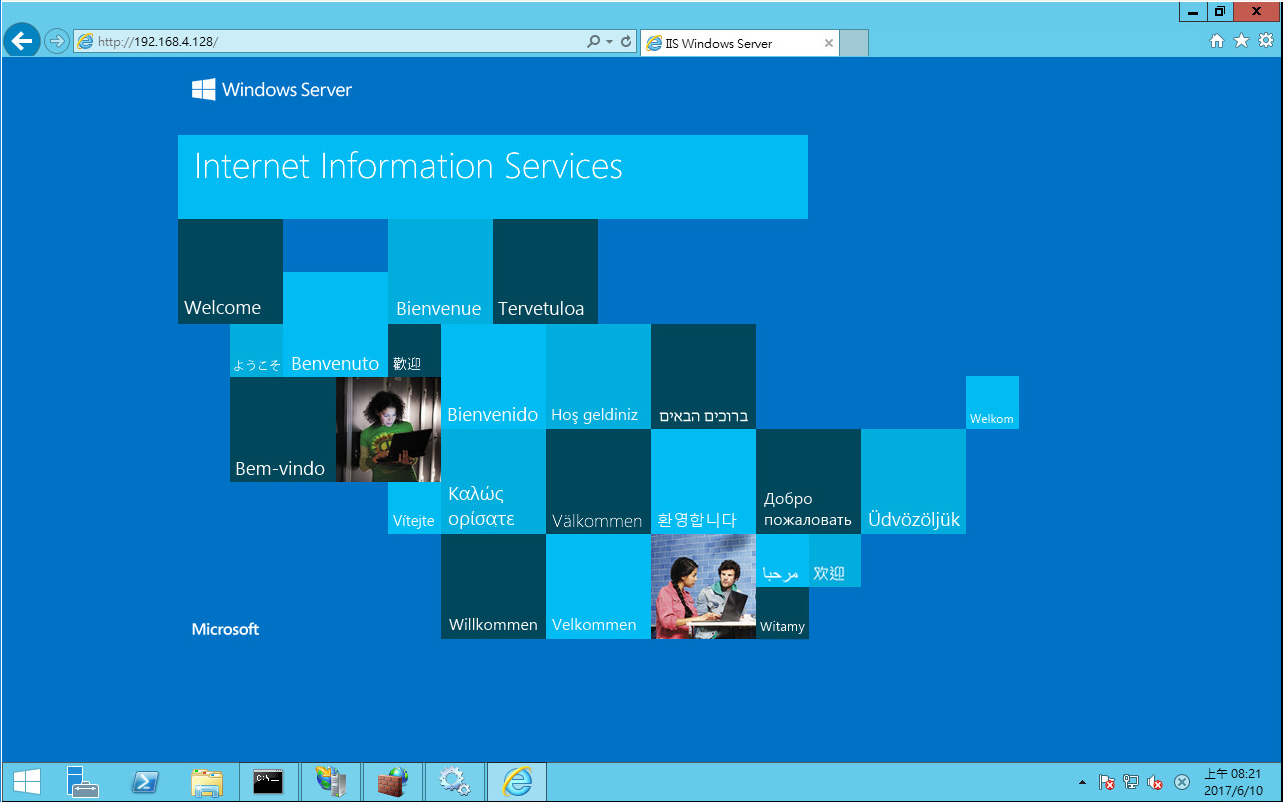This screenshot has width=1283, height=802.
Task: Click the Bem-vindo tile
Action: point(282,429)
